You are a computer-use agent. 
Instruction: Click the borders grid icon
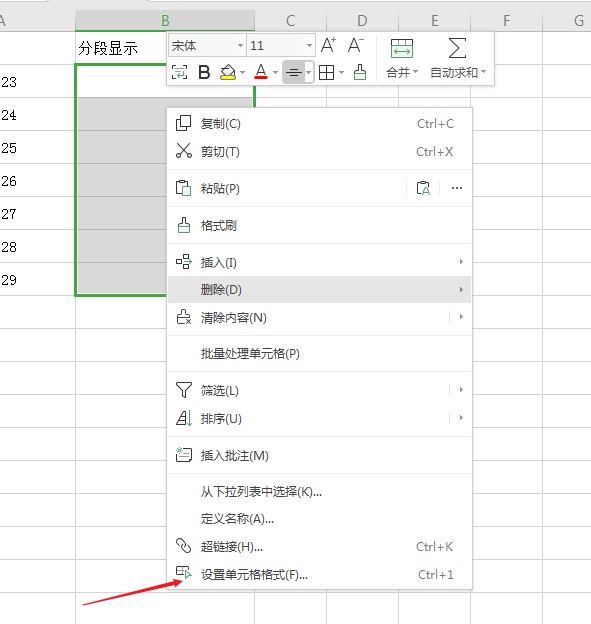point(326,72)
